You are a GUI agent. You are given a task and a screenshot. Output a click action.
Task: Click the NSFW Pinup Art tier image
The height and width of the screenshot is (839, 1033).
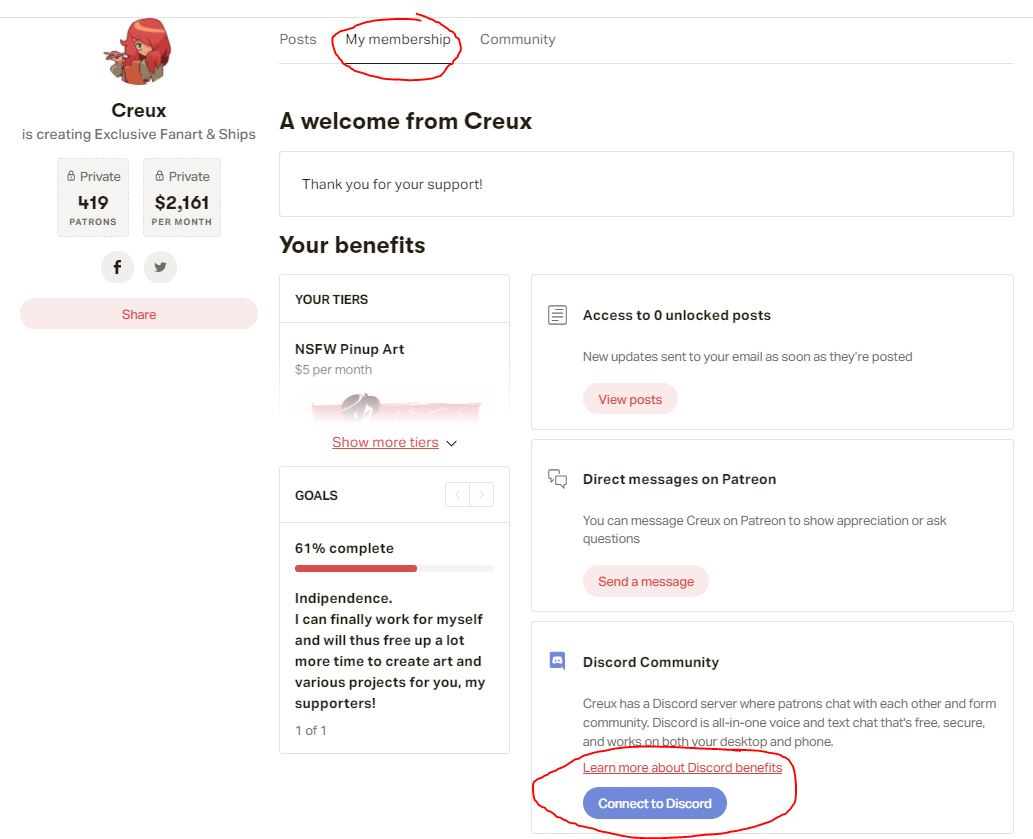396,406
